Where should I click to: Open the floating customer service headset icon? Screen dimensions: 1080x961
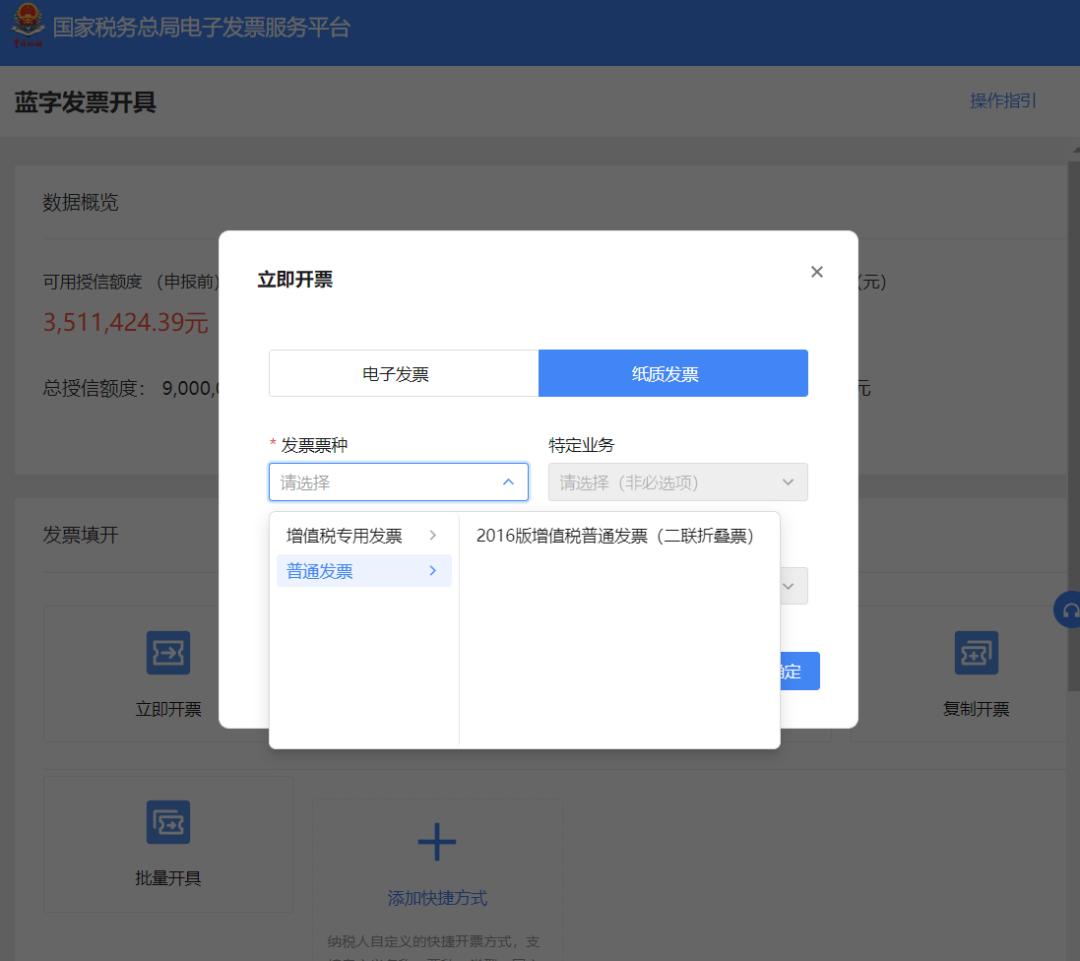1068,608
